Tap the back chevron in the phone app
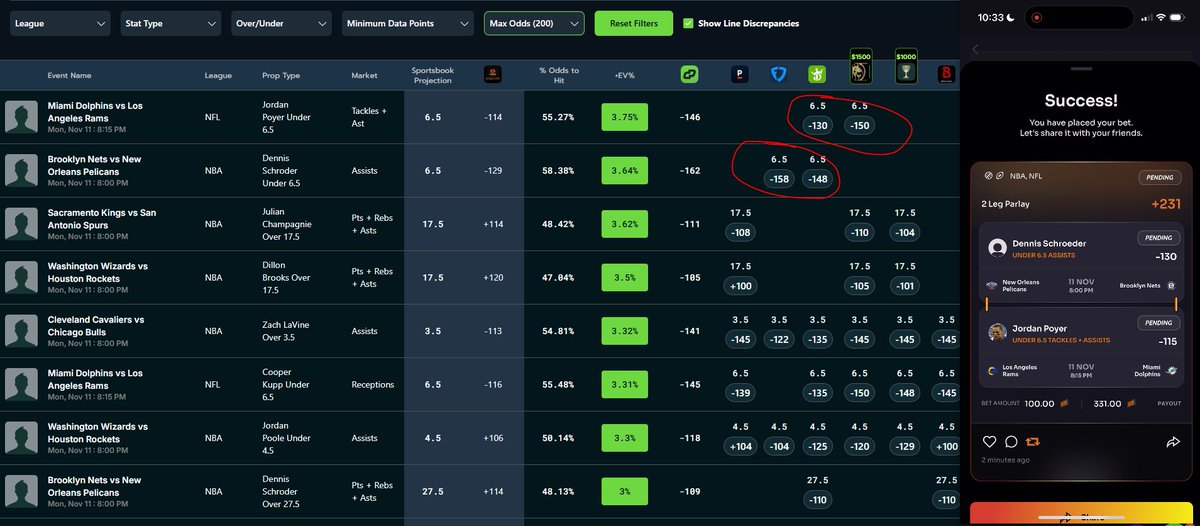 [x=975, y=49]
